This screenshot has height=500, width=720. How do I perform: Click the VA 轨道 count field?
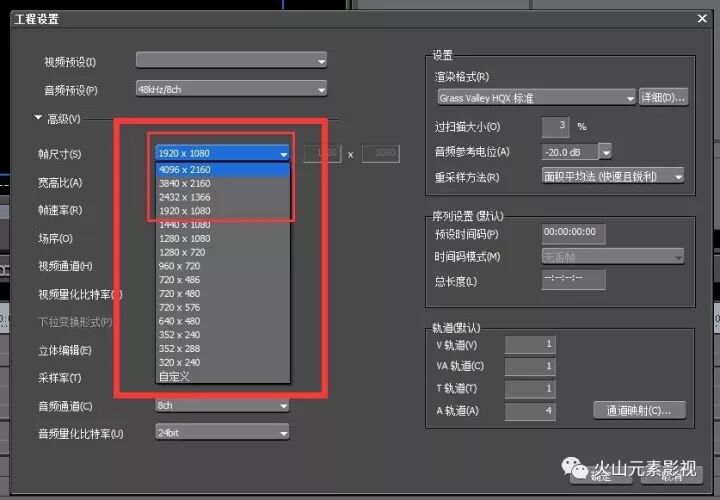(530, 366)
